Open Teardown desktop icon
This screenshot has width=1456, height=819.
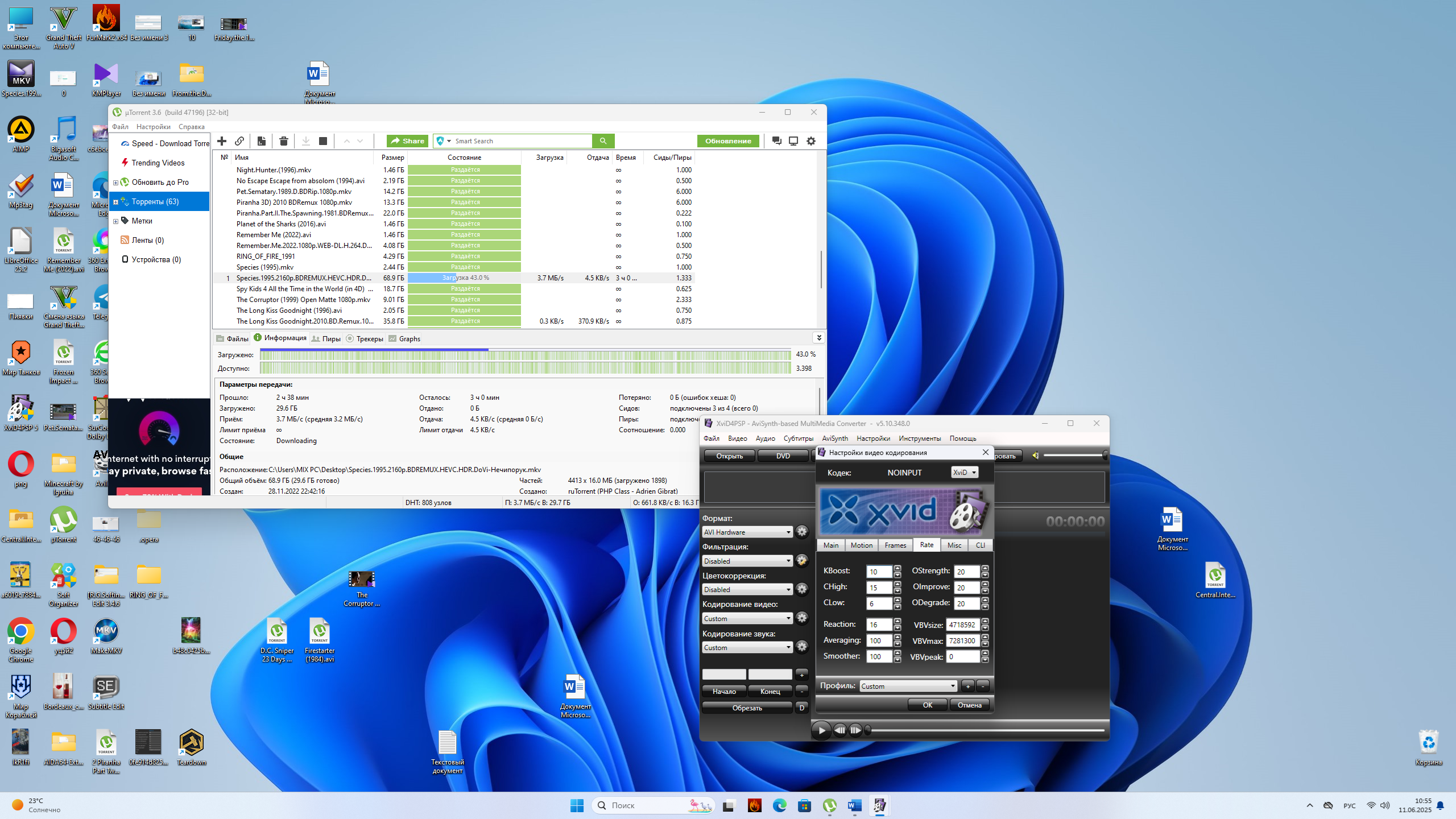192,748
